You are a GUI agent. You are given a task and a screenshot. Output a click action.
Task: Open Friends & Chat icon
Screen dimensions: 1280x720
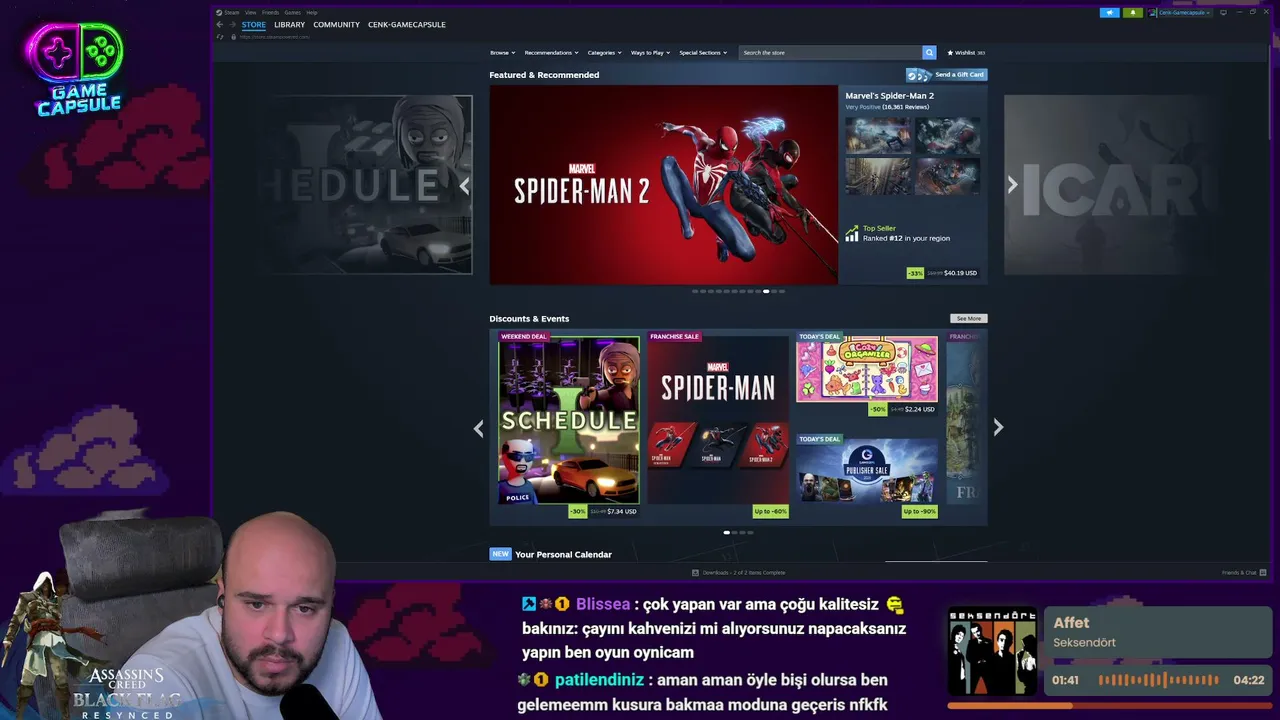pos(1263,573)
